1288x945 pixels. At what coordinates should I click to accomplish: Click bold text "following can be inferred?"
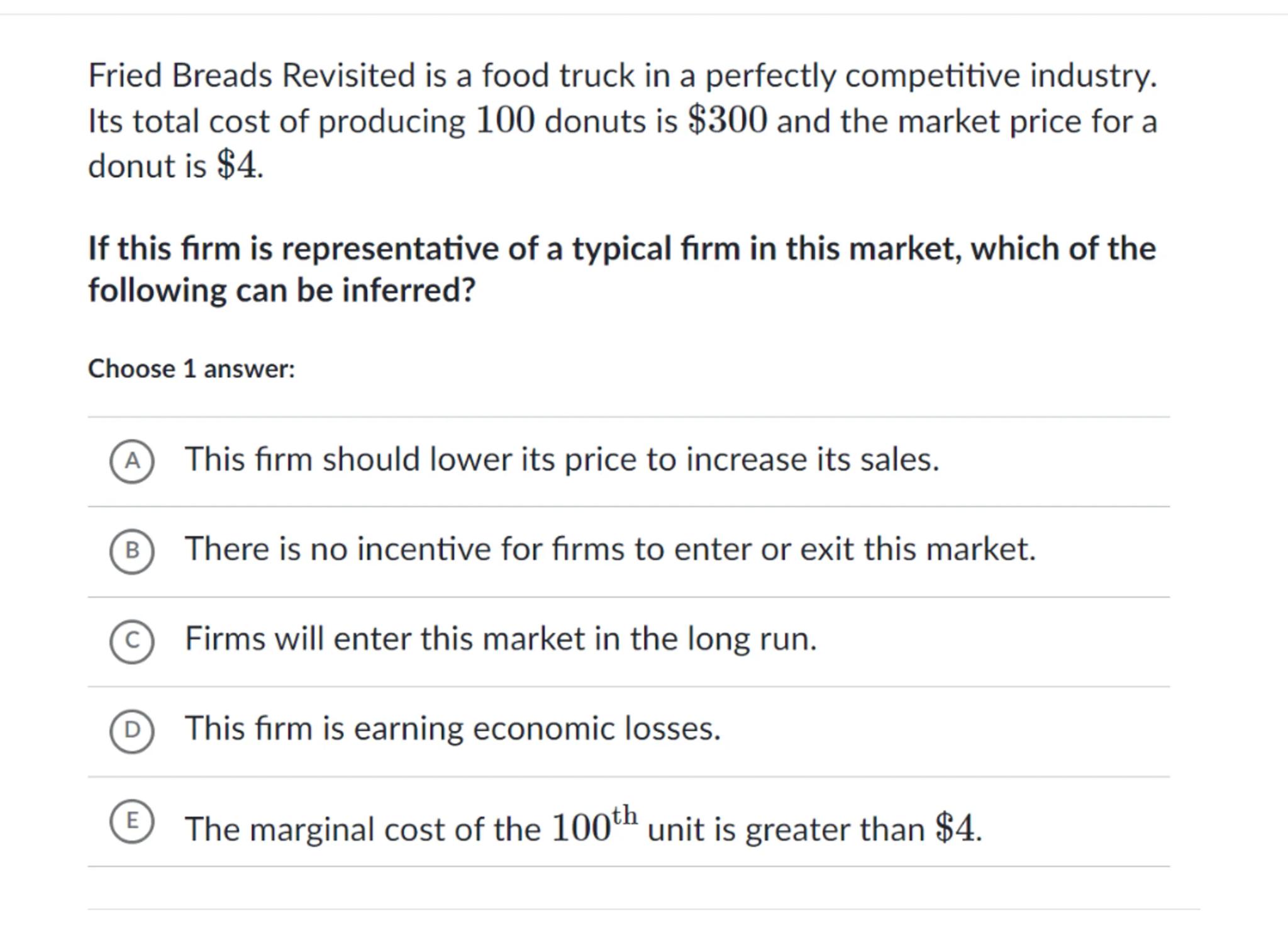pos(281,291)
